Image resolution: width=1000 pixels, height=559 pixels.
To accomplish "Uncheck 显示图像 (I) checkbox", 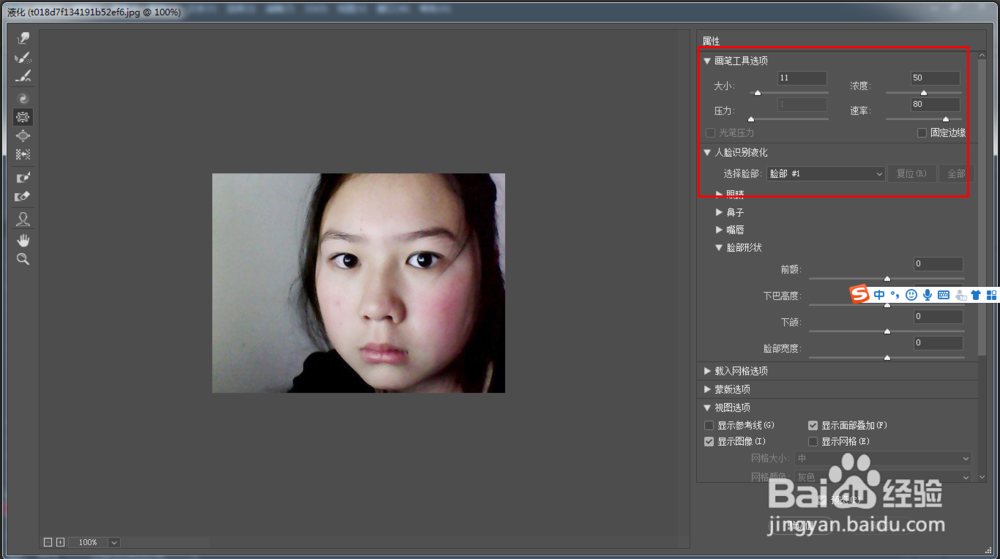I will pyautogui.click(x=709, y=441).
